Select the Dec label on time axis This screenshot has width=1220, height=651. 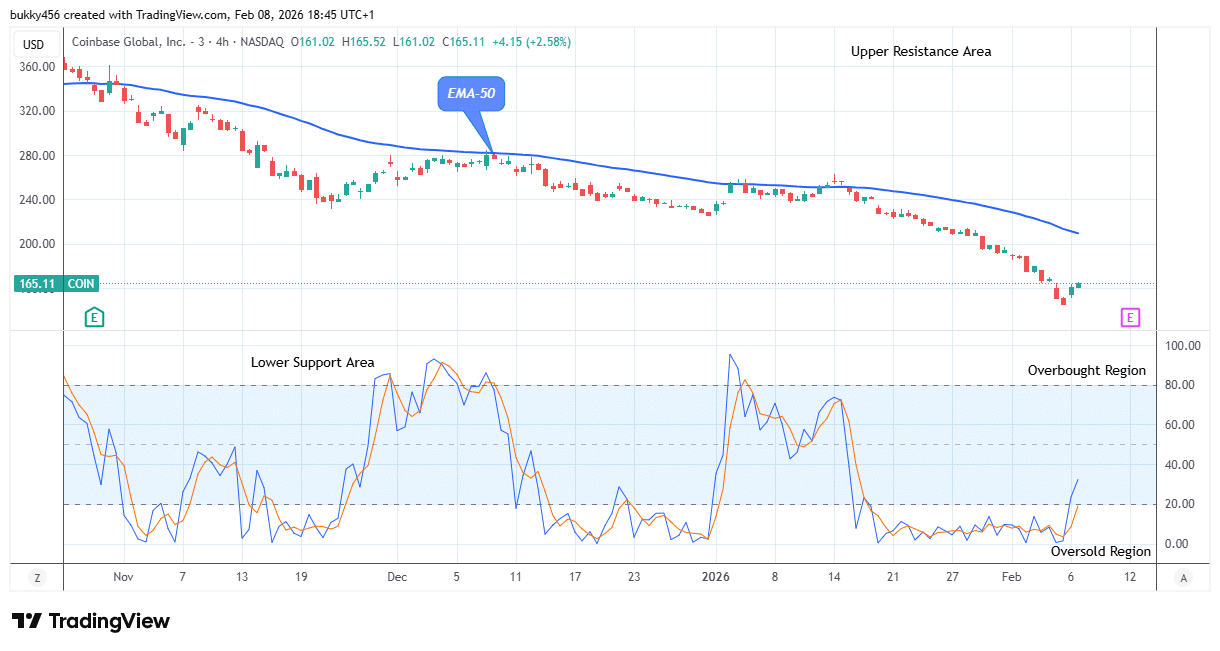[396, 577]
